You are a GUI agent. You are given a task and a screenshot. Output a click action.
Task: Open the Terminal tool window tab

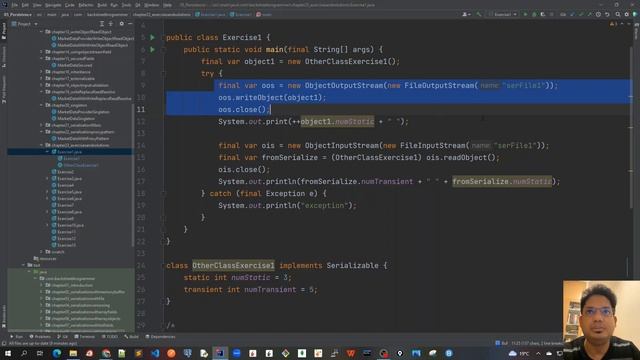84,337
